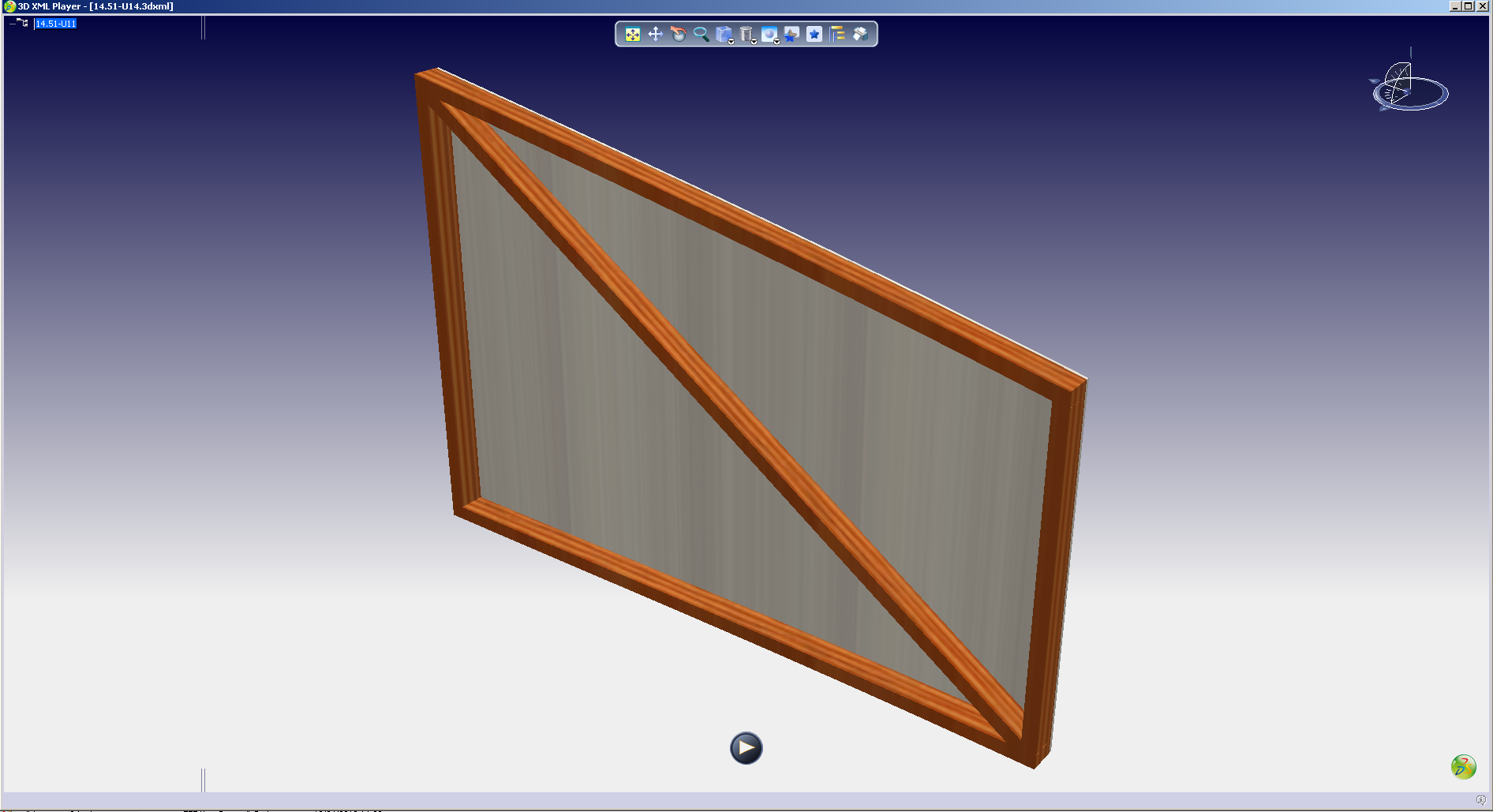
Task: Select the Zoom magnifier tool
Action: tap(701, 35)
